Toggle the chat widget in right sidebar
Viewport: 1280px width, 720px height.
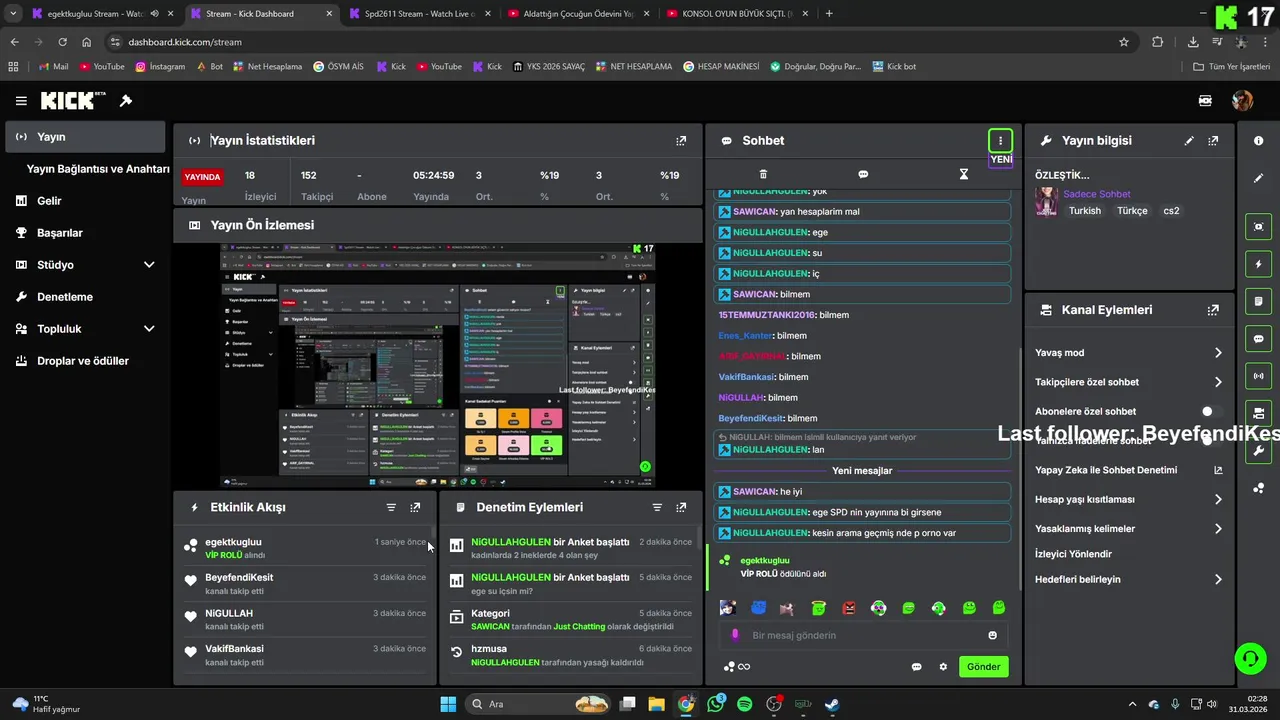point(1258,338)
